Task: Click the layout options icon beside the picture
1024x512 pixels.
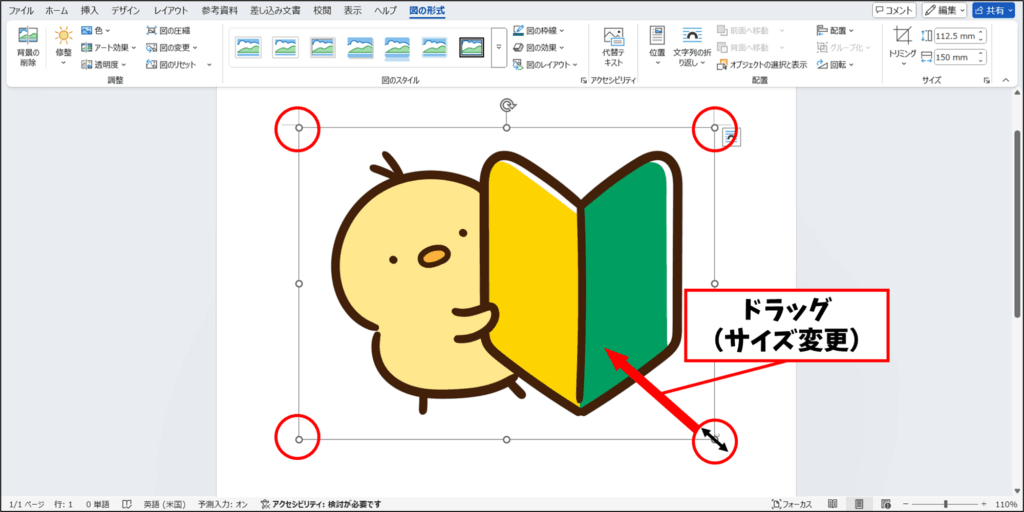Action: tap(731, 137)
